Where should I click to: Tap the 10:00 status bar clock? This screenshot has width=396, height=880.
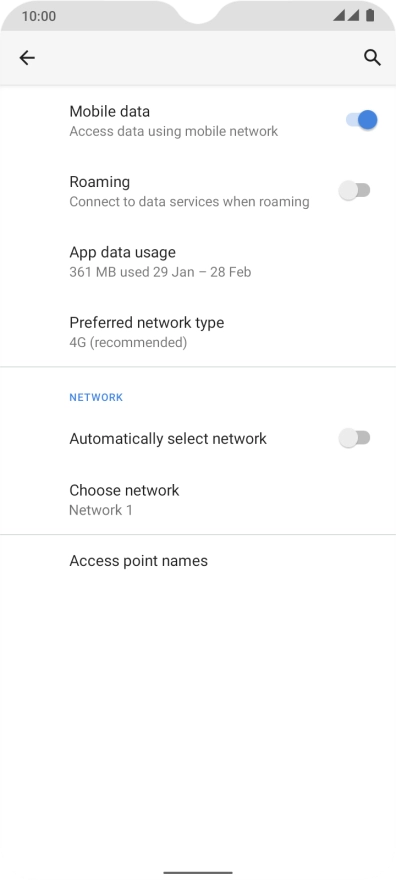click(x=39, y=16)
